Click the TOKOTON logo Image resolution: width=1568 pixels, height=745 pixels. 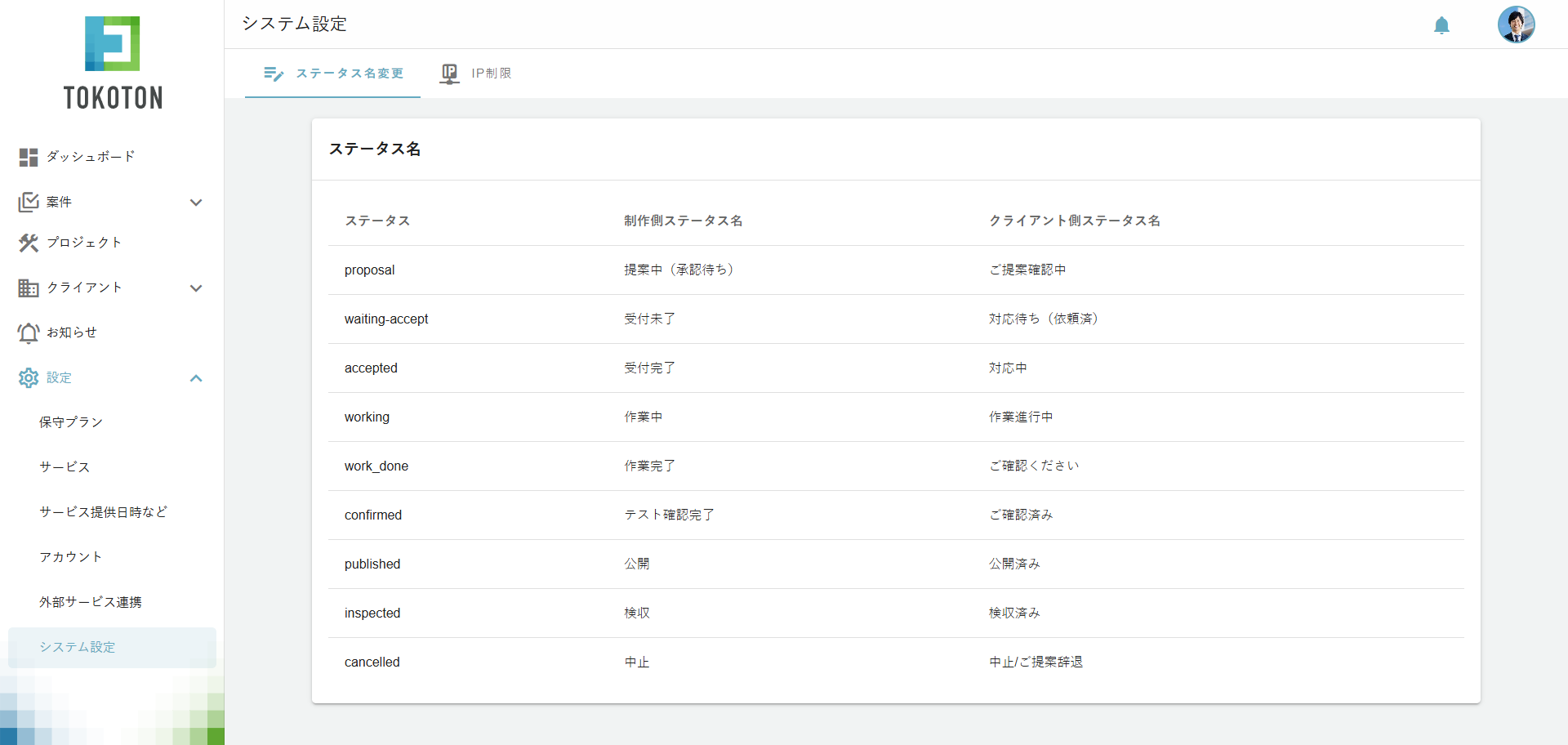coord(113,61)
